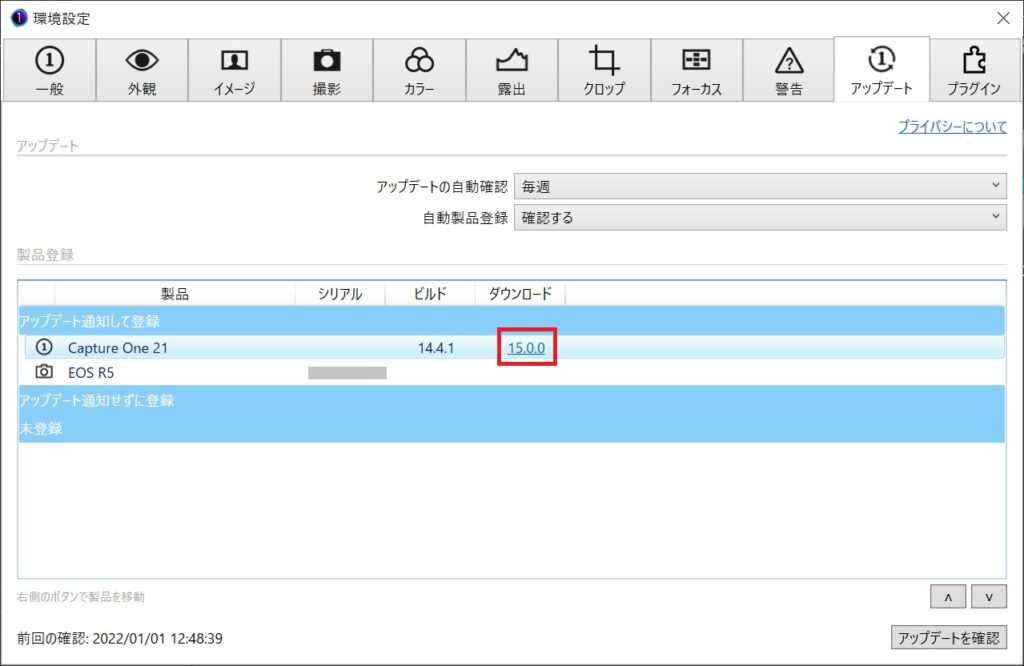Click the EOS R5 camera icon
This screenshot has height=666, width=1024.
tap(44, 372)
